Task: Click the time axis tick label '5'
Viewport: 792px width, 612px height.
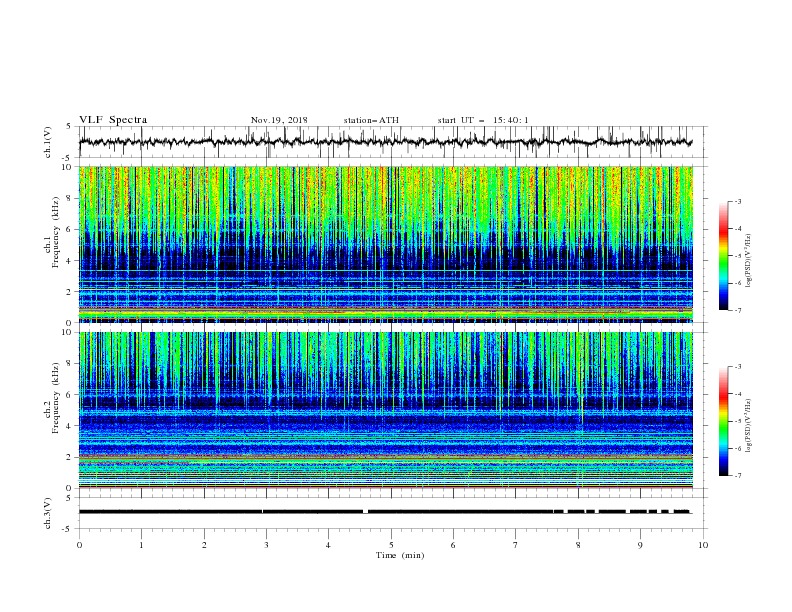Action: tap(391, 545)
